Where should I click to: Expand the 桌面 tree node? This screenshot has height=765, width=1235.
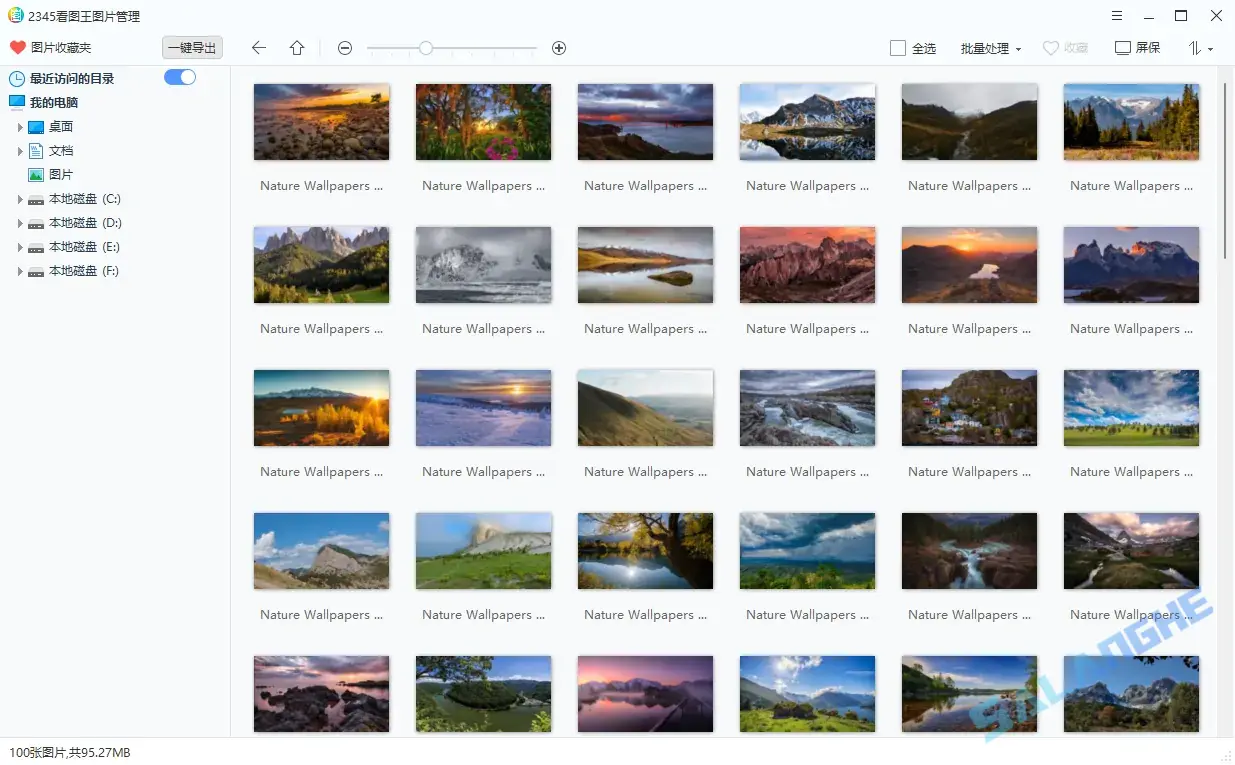20,127
